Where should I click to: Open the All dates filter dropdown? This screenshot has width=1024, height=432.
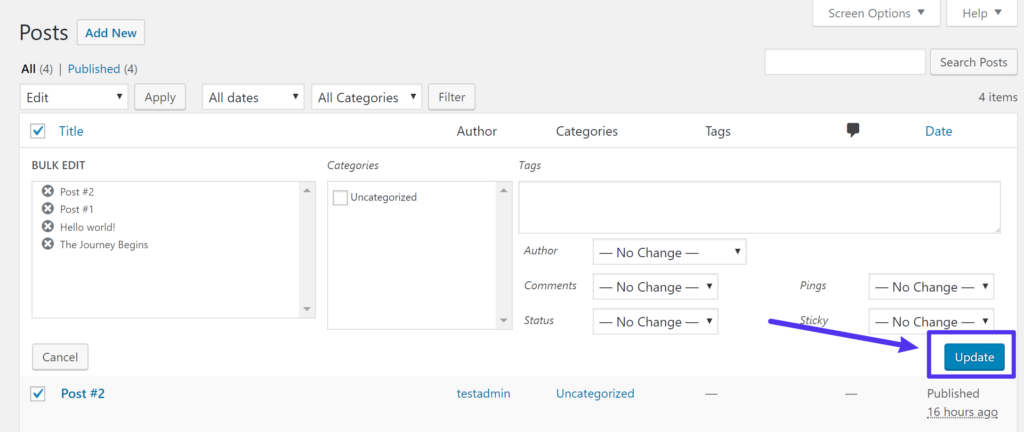coord(253,97)
